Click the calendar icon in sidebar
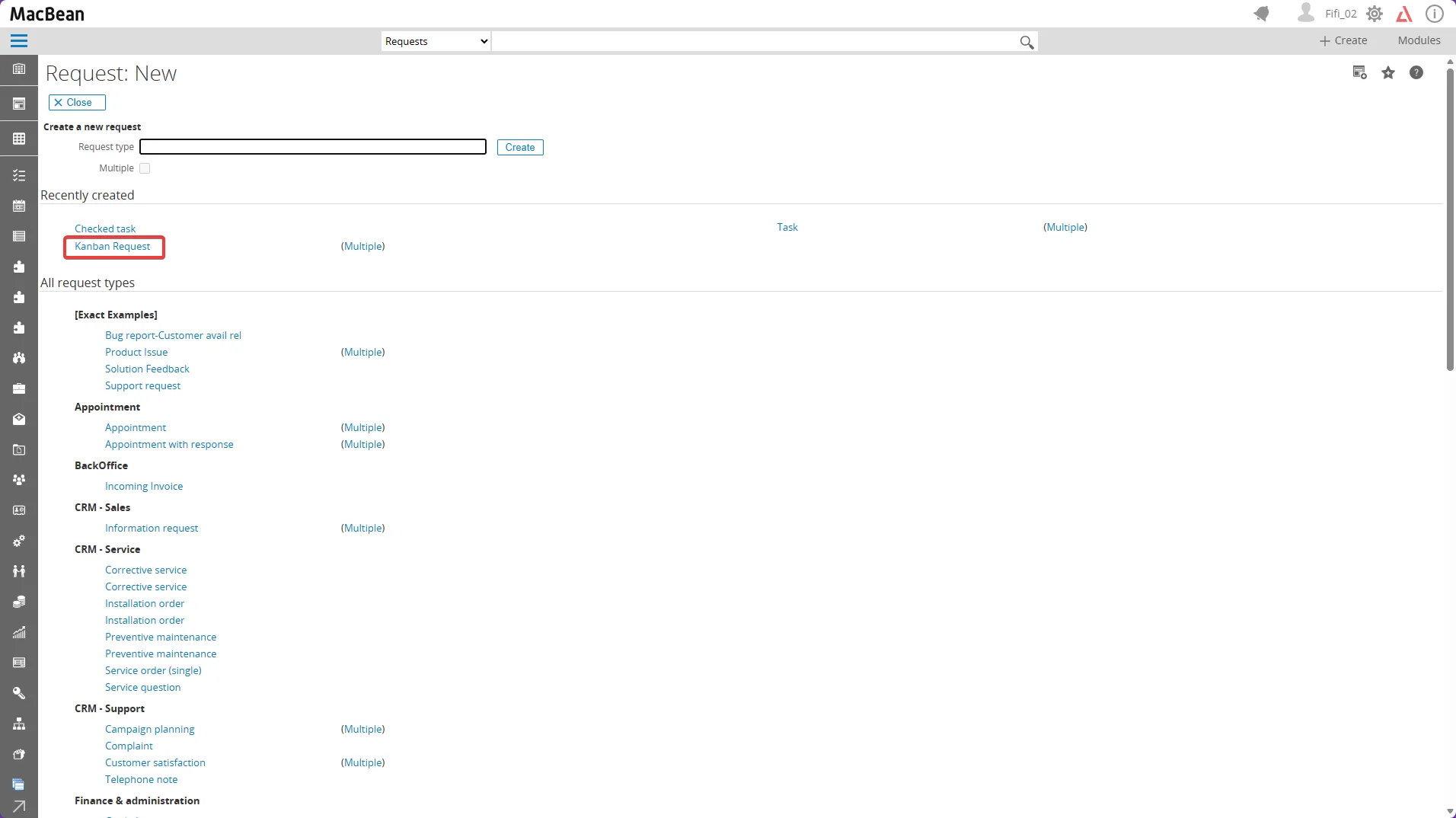The width and height of the screenshot is (1456, 818). [19, 206]
